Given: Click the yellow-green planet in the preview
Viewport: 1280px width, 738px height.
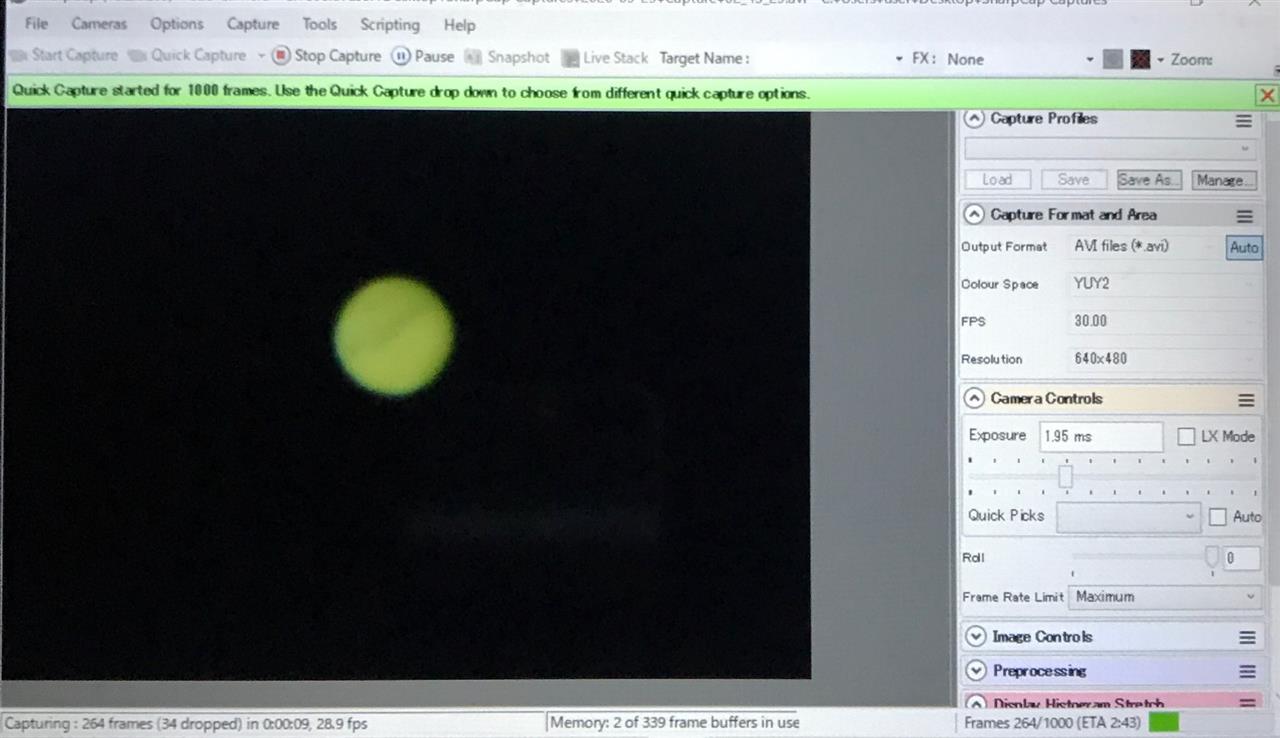Looking at the screenshot, I should click(x=393, y=336).
